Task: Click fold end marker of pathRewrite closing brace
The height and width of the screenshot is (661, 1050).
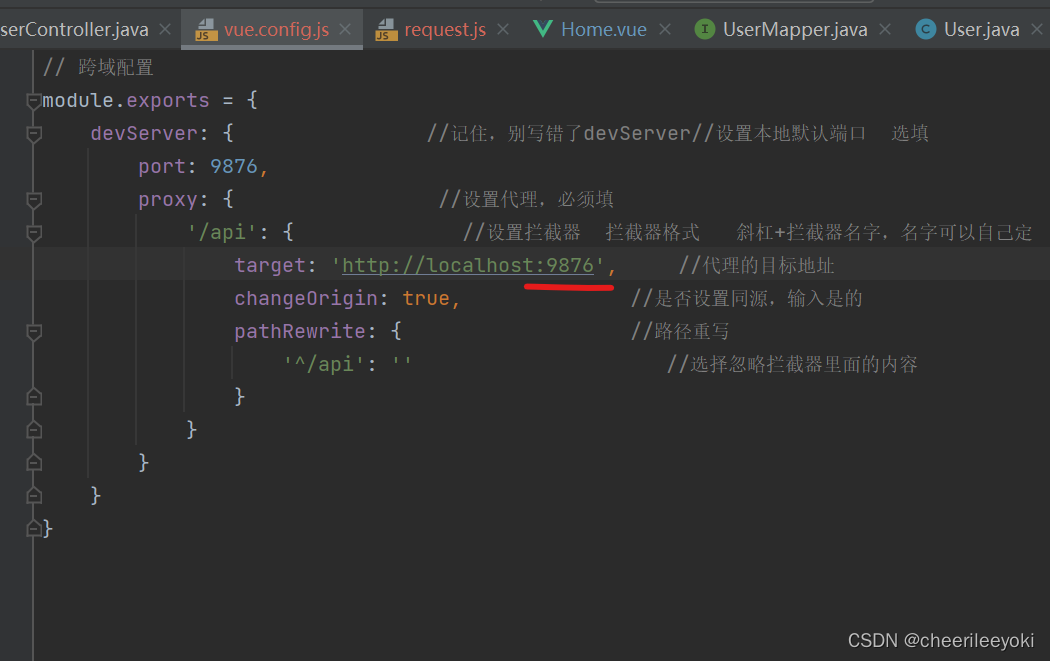Action: click(33, 397)
